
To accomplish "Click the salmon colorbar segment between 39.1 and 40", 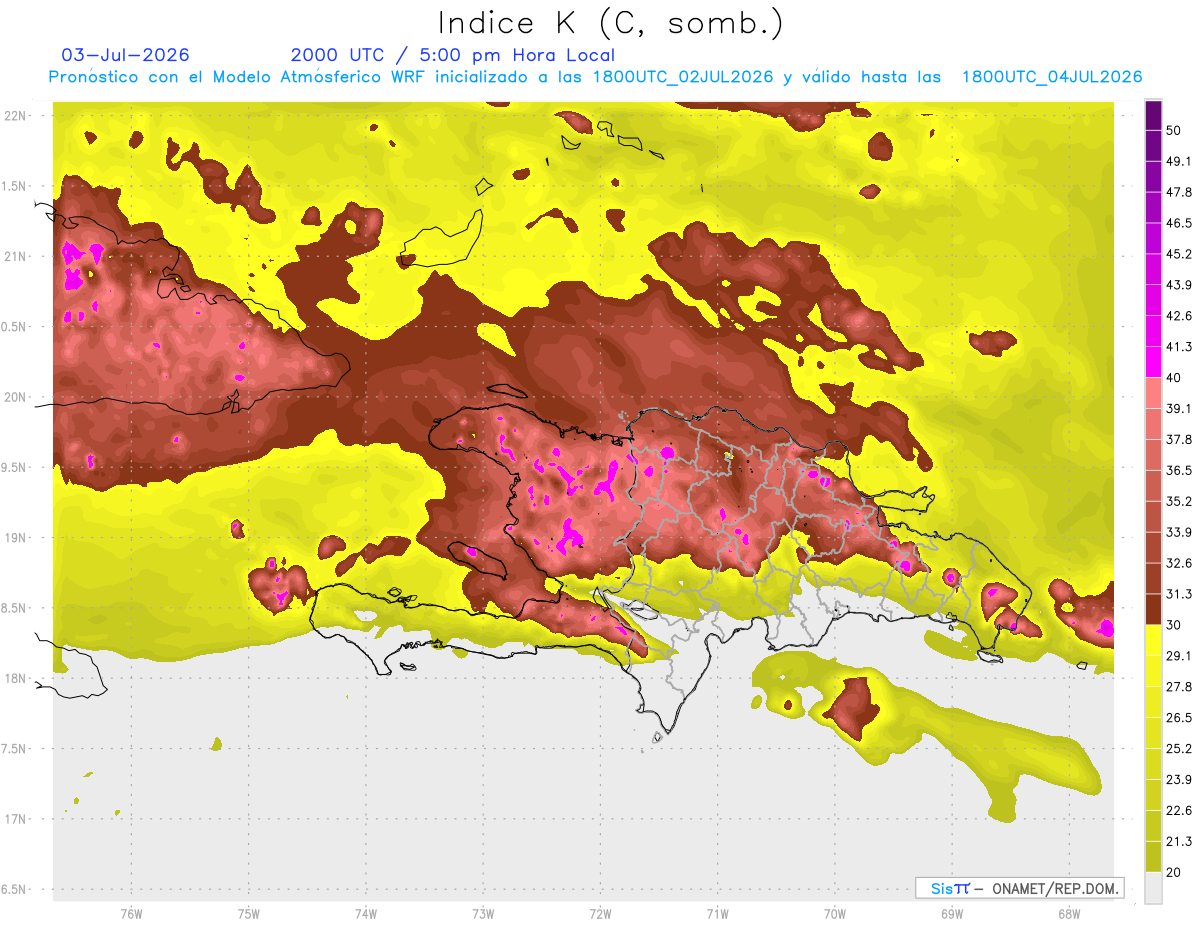I will [x=1154, y=393].
